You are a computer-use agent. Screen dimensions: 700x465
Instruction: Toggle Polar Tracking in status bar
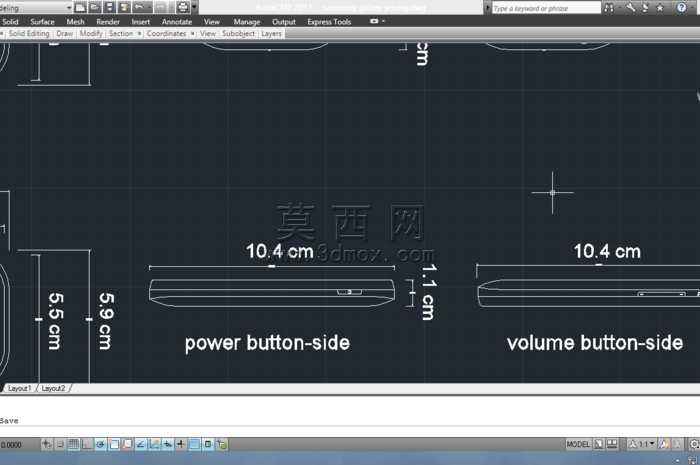point(100,444)
